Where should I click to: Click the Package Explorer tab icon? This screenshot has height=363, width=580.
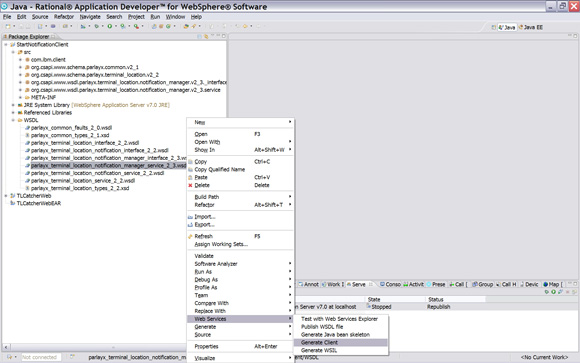coord(5,37)
